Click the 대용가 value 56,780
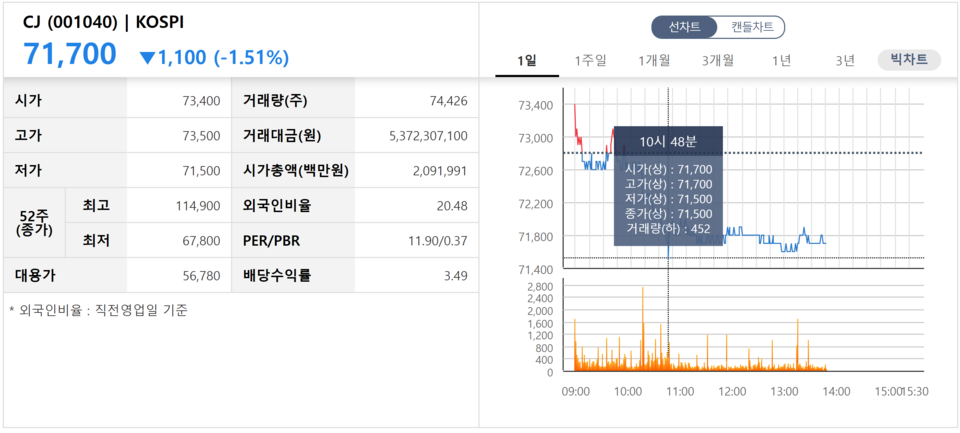 coord(201,276)
